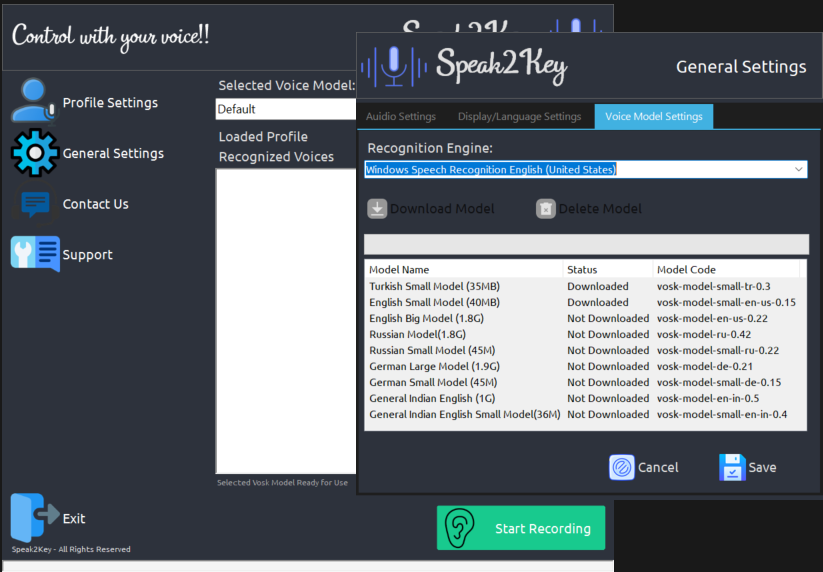This screenshot has width=823, height=572.
Task: Open the Profile Settings menu label
Action: pos(110,103)
